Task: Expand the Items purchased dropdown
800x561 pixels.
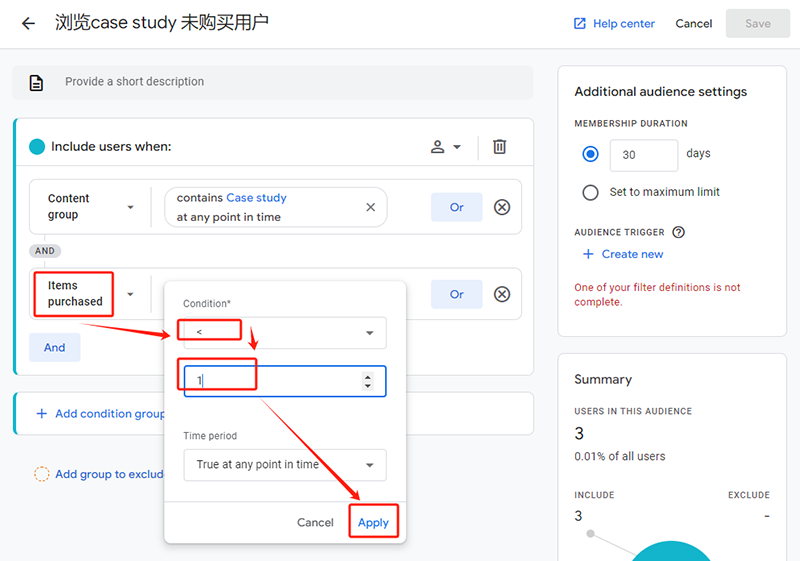Action: click(130, 295)
